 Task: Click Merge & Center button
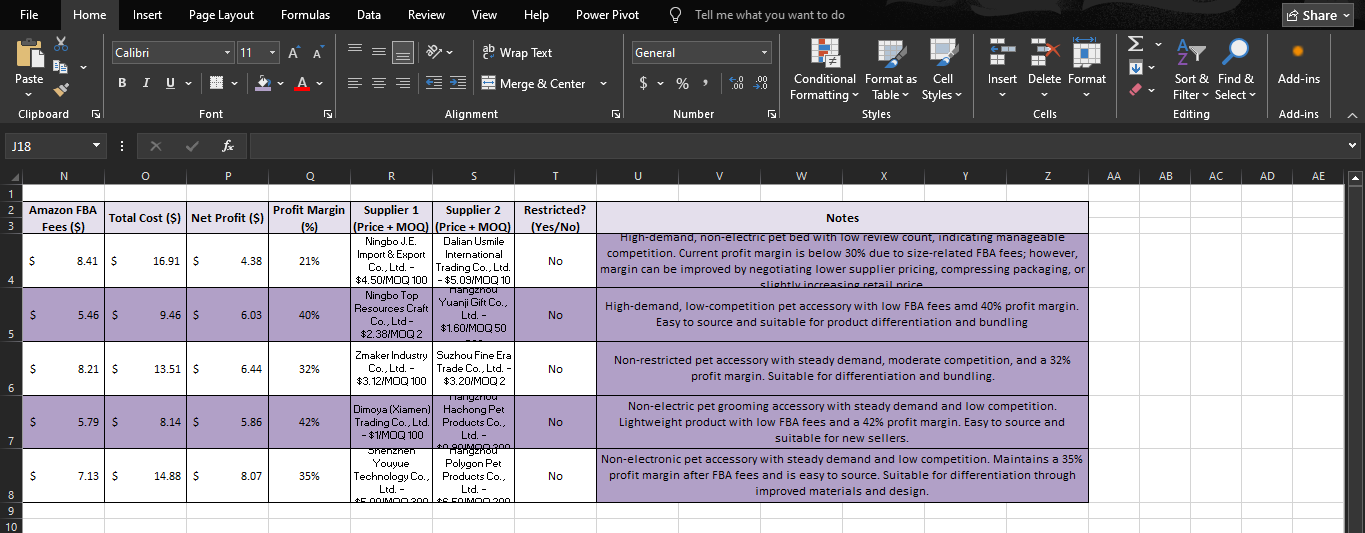[x=534, y=84]
